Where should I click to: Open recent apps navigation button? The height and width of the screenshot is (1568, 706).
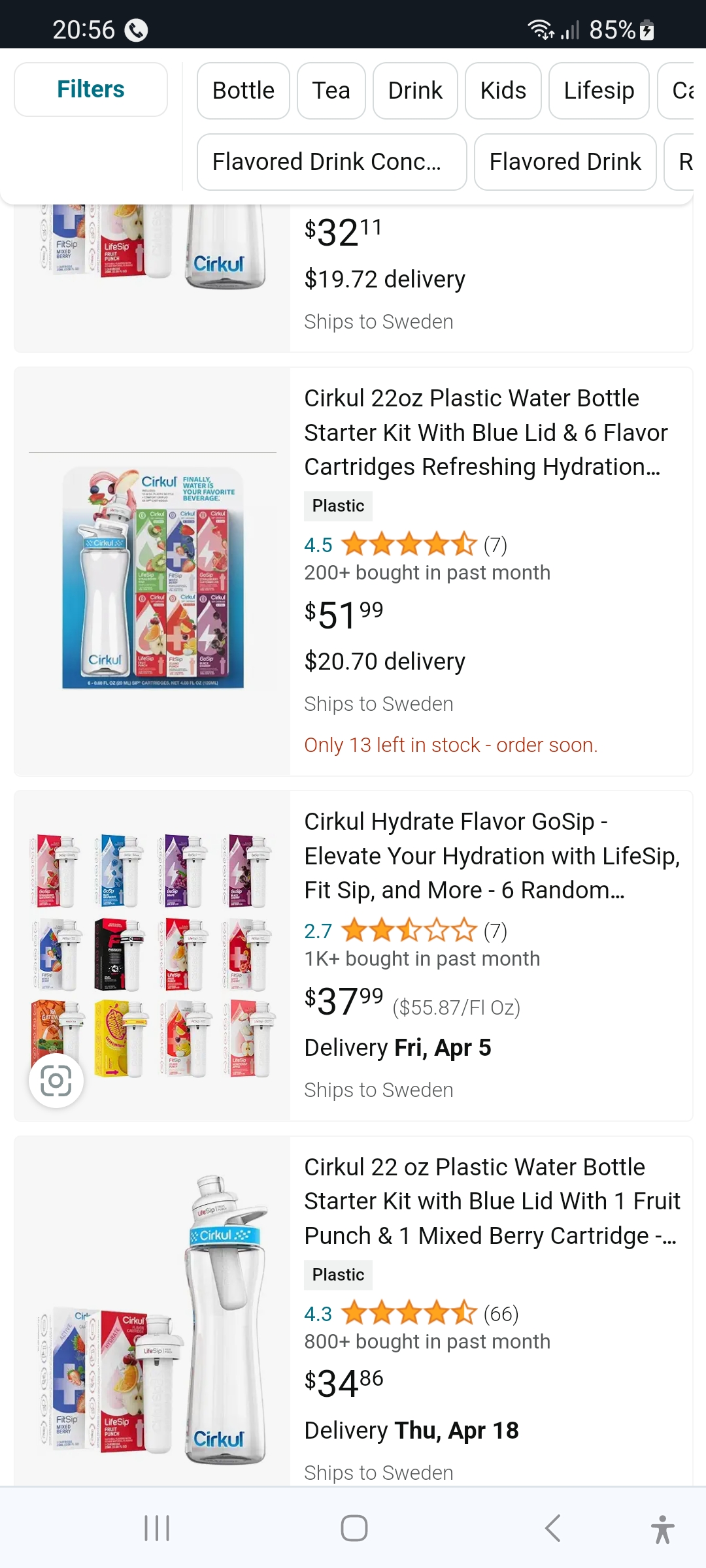pos(157,1528)
